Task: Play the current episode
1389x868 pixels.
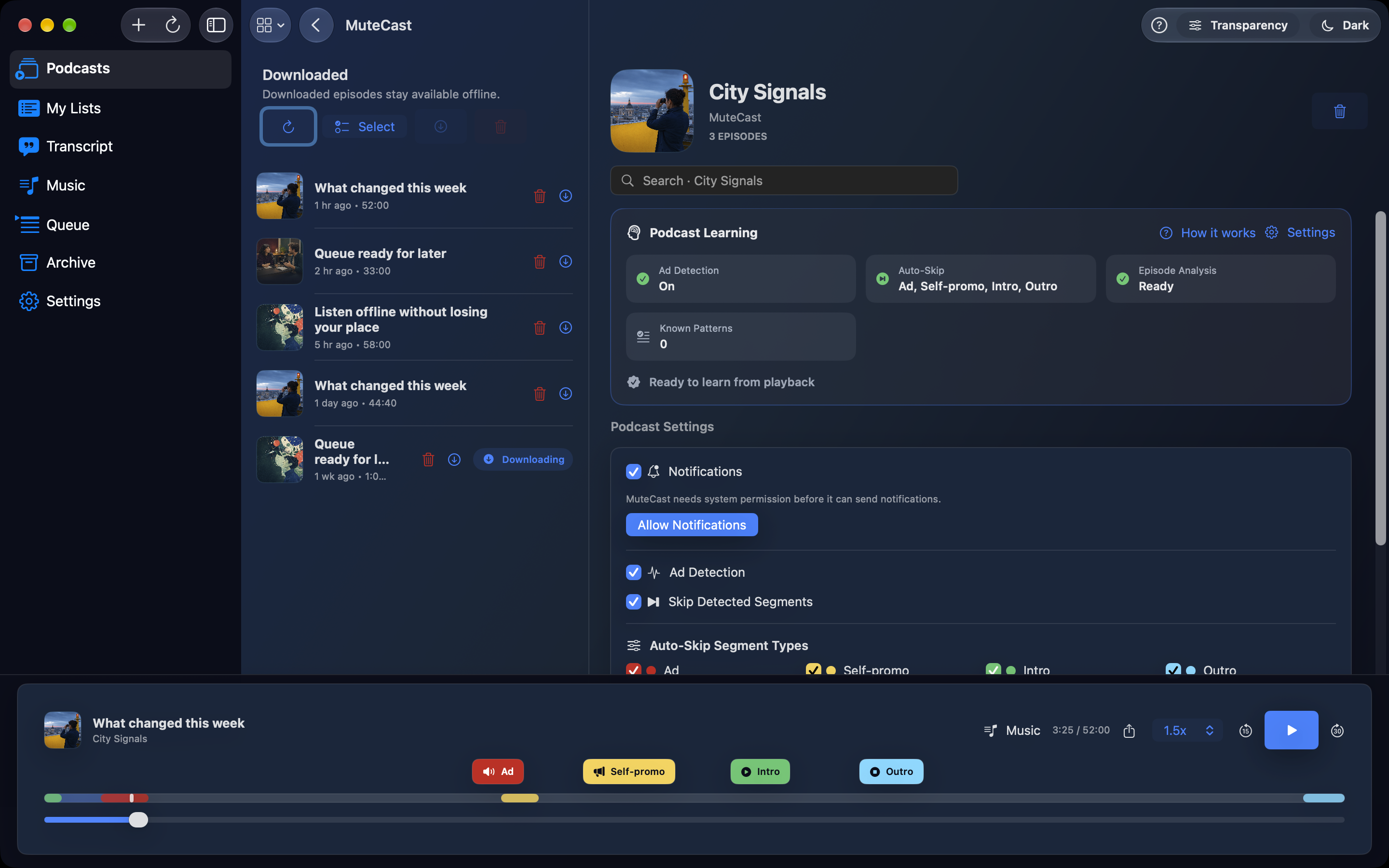Action: pos(1291,730)
